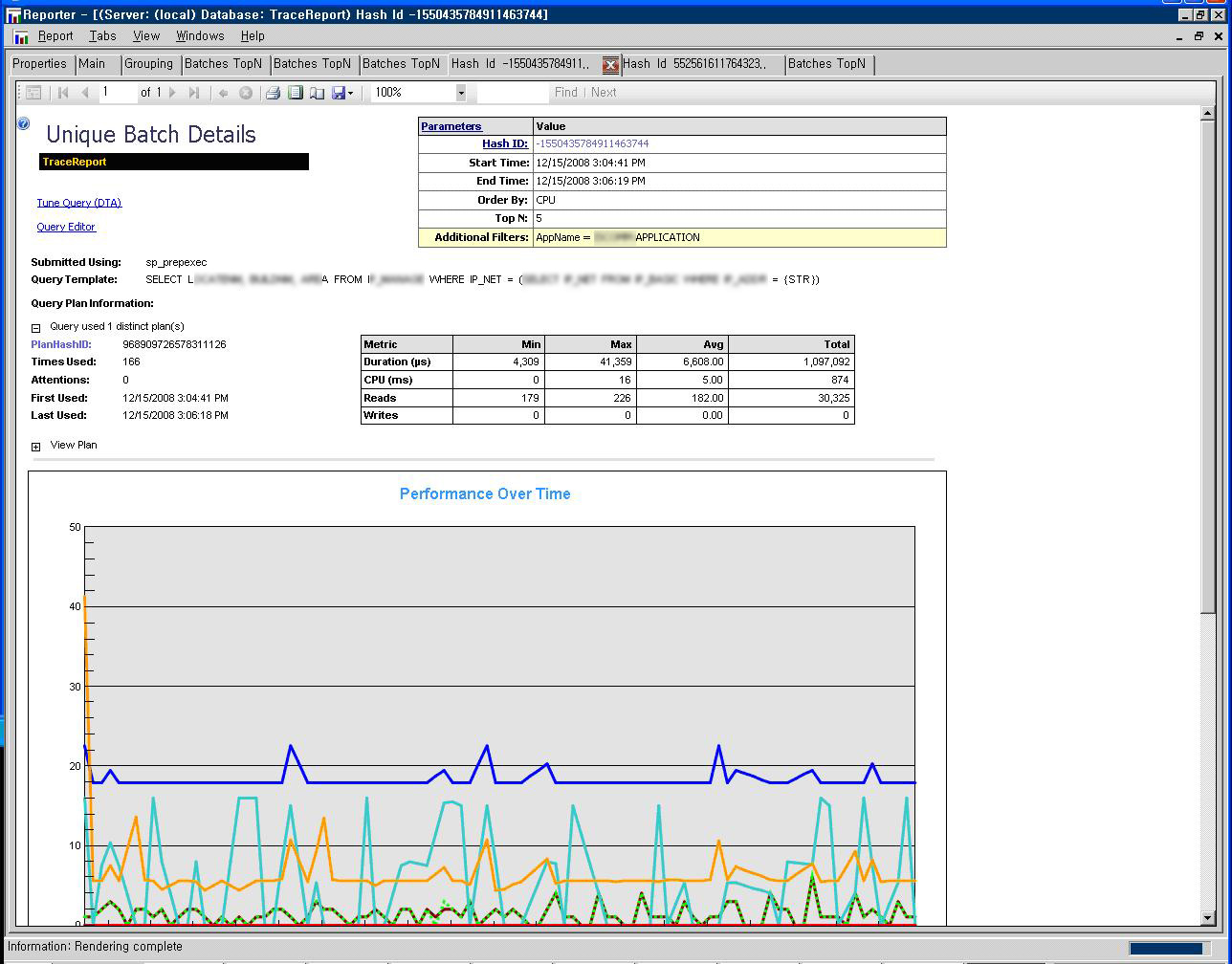
Task: Click the Reporter title bar icon
Action: (x=13, y=14)
